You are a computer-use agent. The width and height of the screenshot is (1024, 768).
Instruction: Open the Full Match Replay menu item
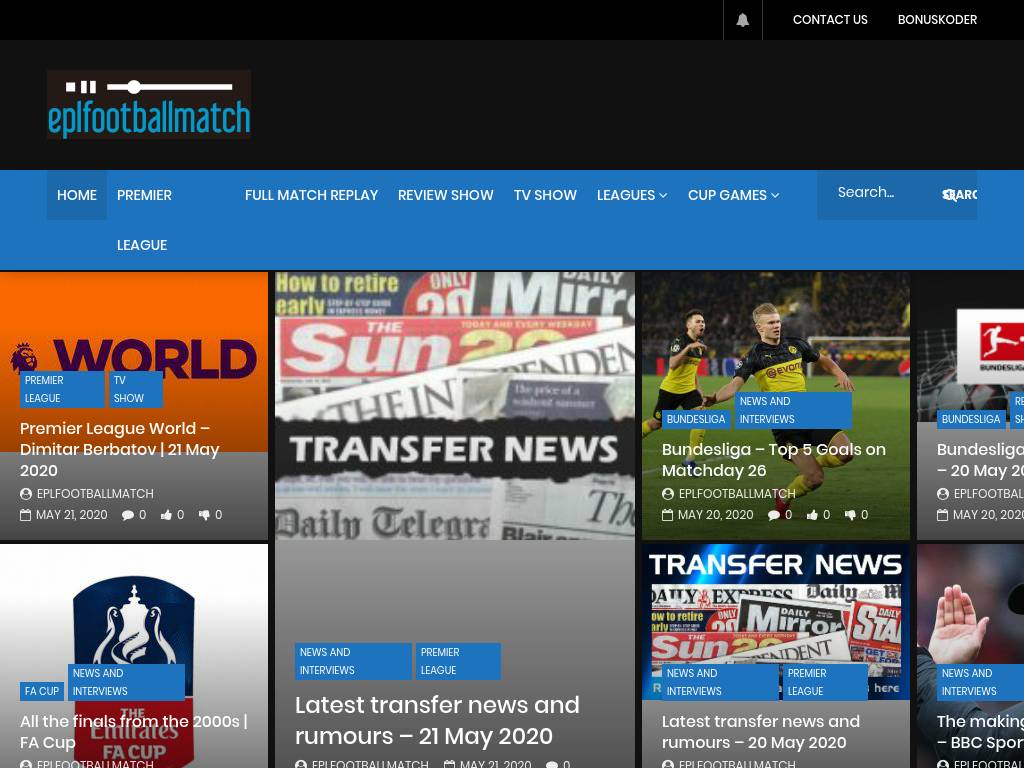311,195
